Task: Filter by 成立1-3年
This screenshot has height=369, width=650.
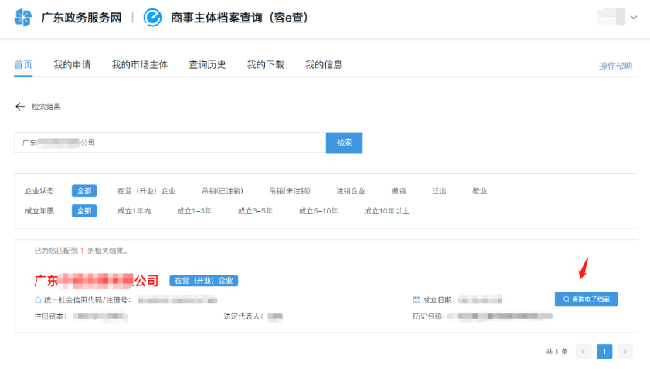Action: click(x=194, y=211)
